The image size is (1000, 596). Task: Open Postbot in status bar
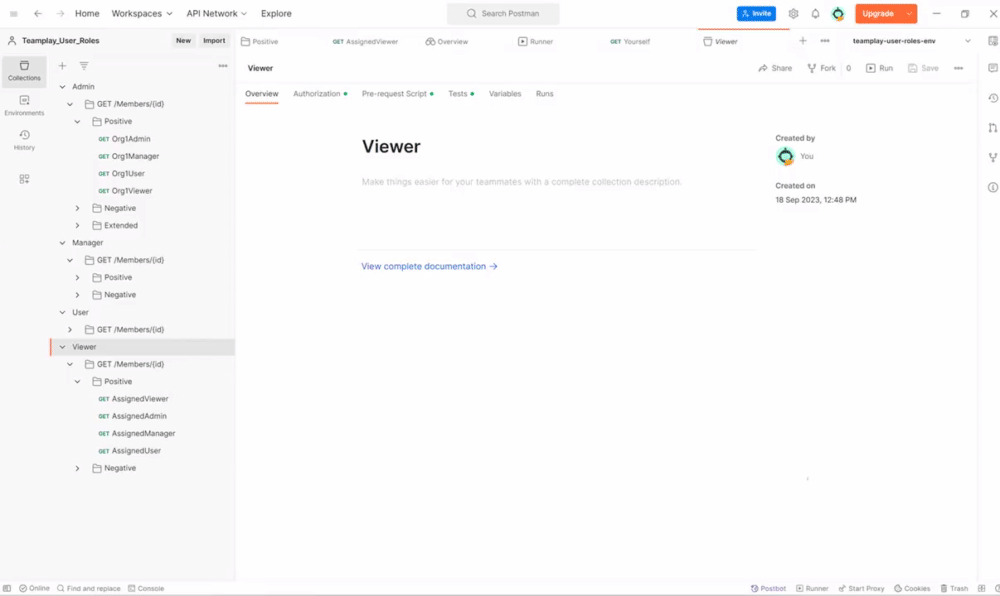click(768, 588)
